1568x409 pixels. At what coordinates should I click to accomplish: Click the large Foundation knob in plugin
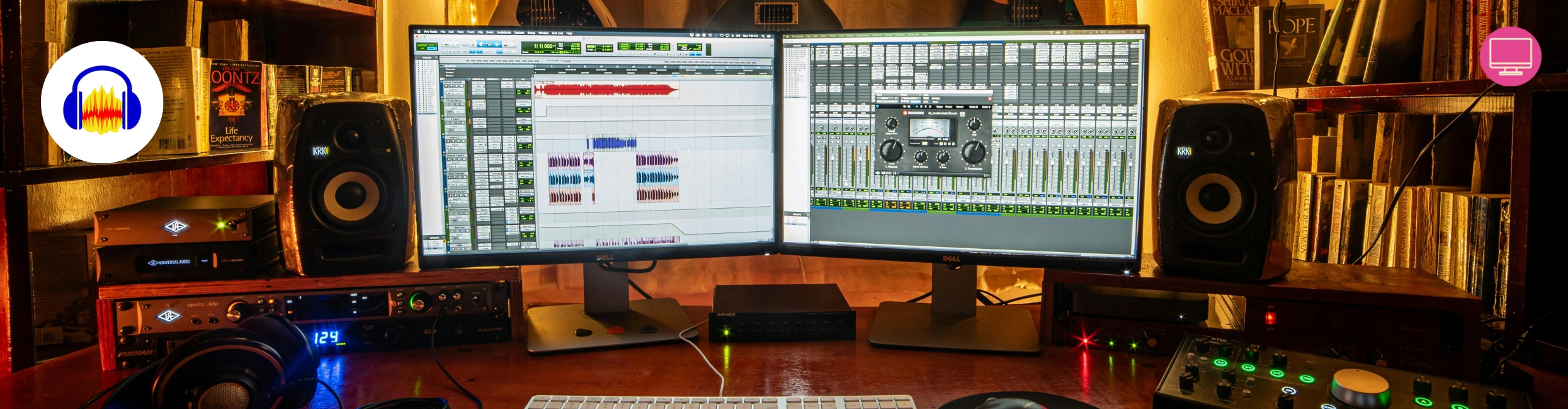point(974,151)
